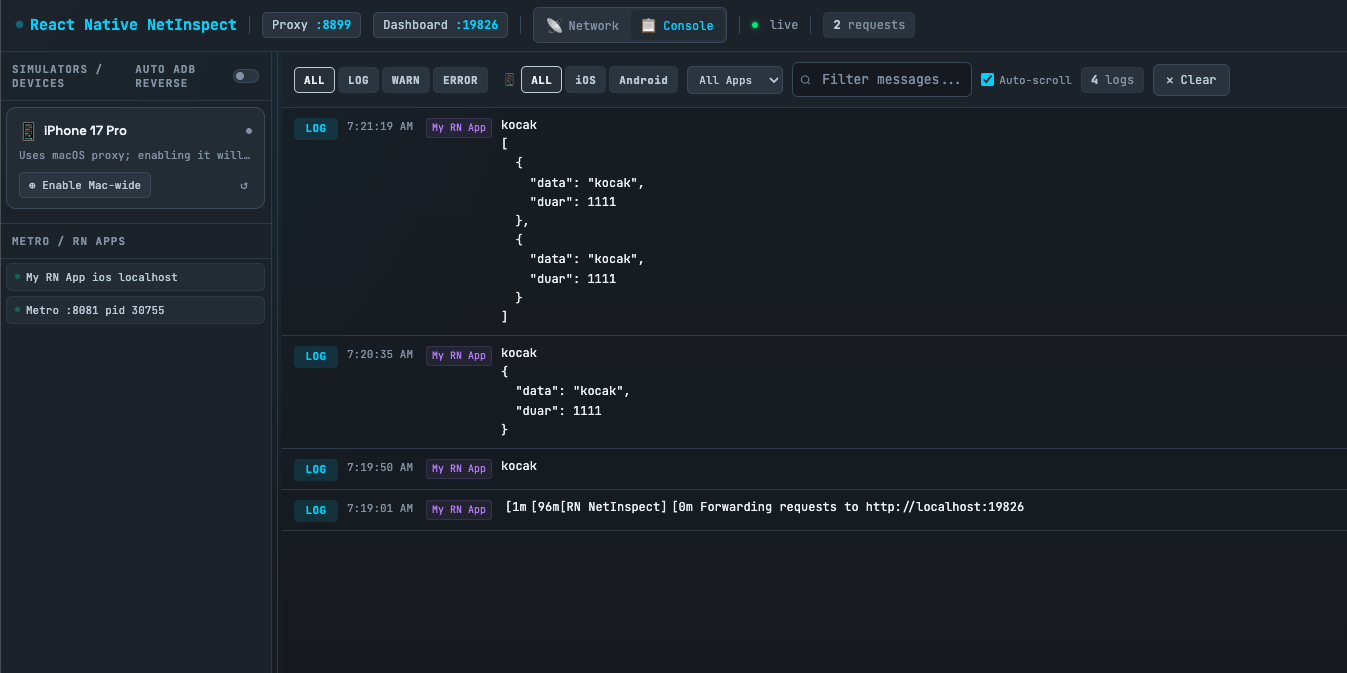Click the Proxy :8899 badge

(x=312, y=25)
